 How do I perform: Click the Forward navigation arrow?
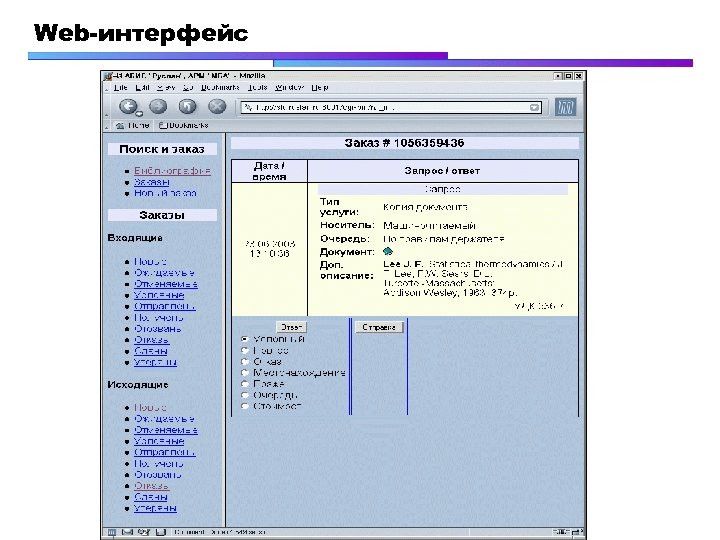158,107
